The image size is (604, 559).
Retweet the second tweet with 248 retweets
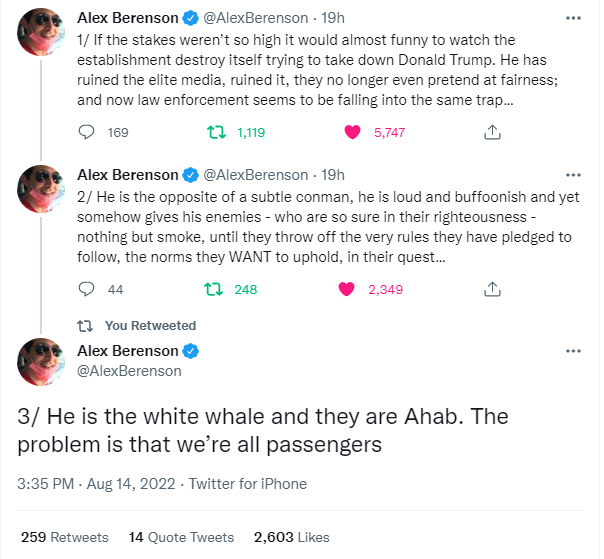(x=212, y=289)
